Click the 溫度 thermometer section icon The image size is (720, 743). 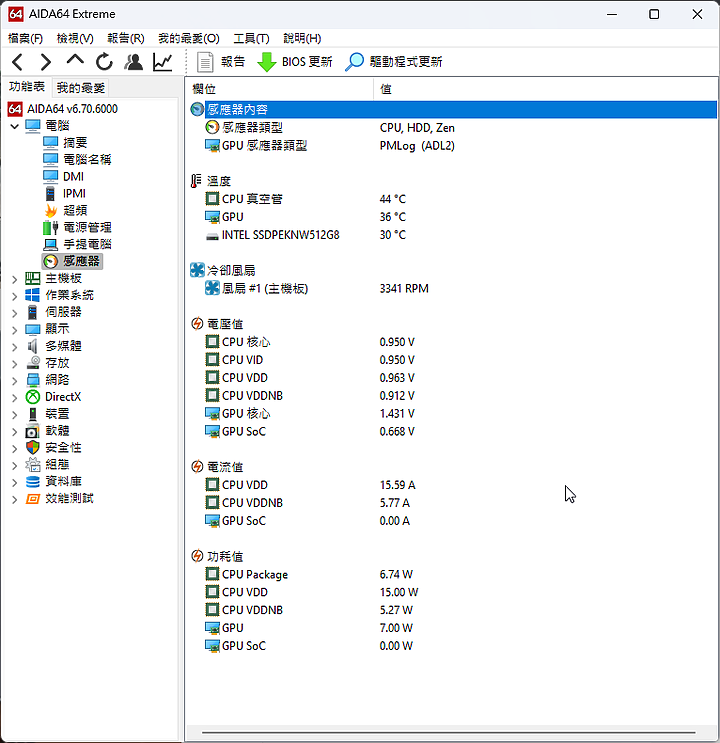(196, 181)
